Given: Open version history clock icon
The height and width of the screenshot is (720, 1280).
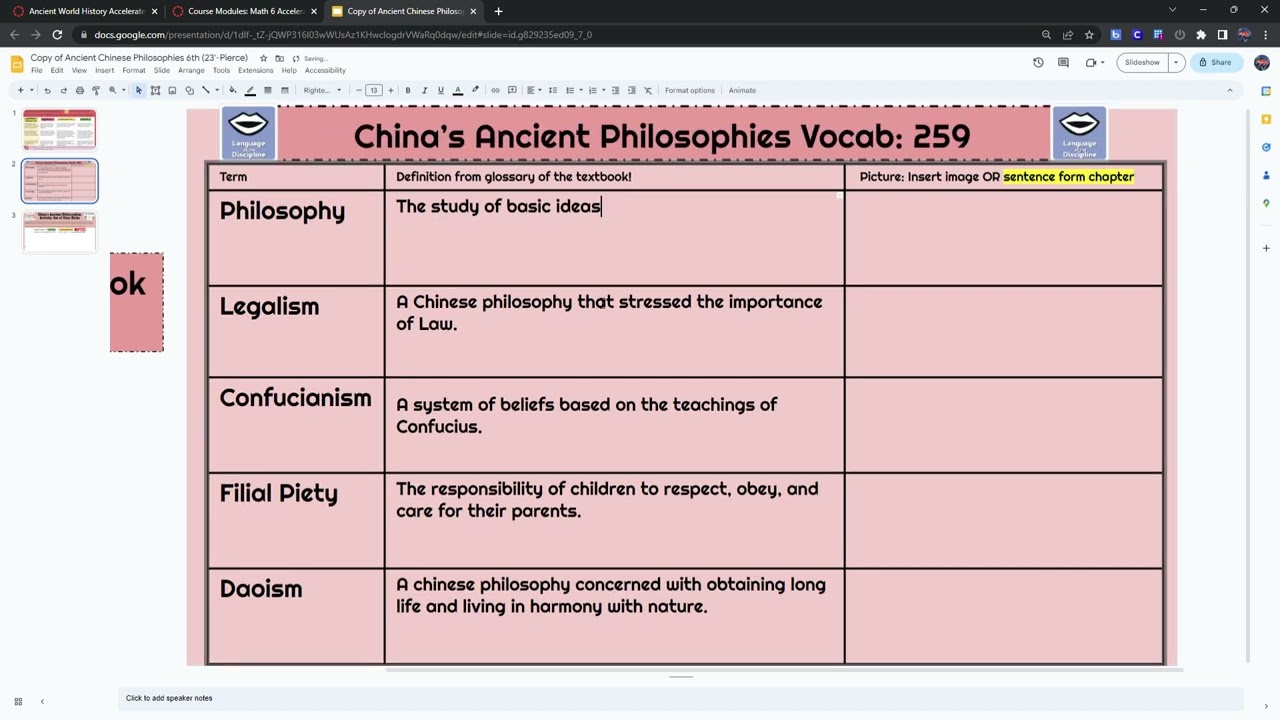Looking at the screenshot, I should point(1038,62).
